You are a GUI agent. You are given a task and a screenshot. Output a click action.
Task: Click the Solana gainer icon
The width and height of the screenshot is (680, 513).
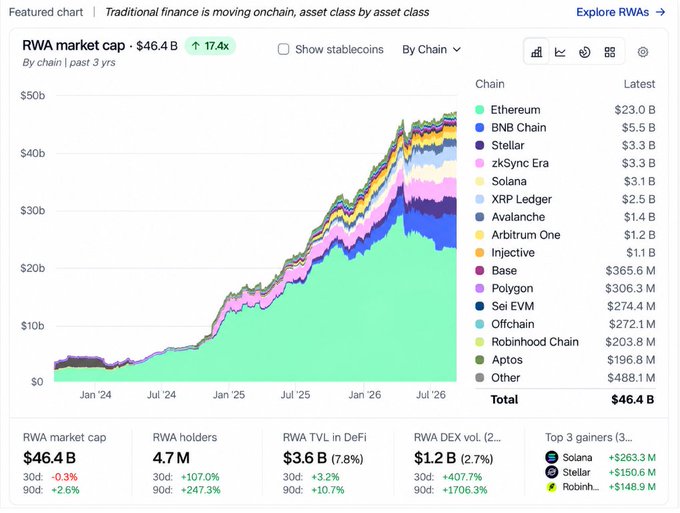552,457
